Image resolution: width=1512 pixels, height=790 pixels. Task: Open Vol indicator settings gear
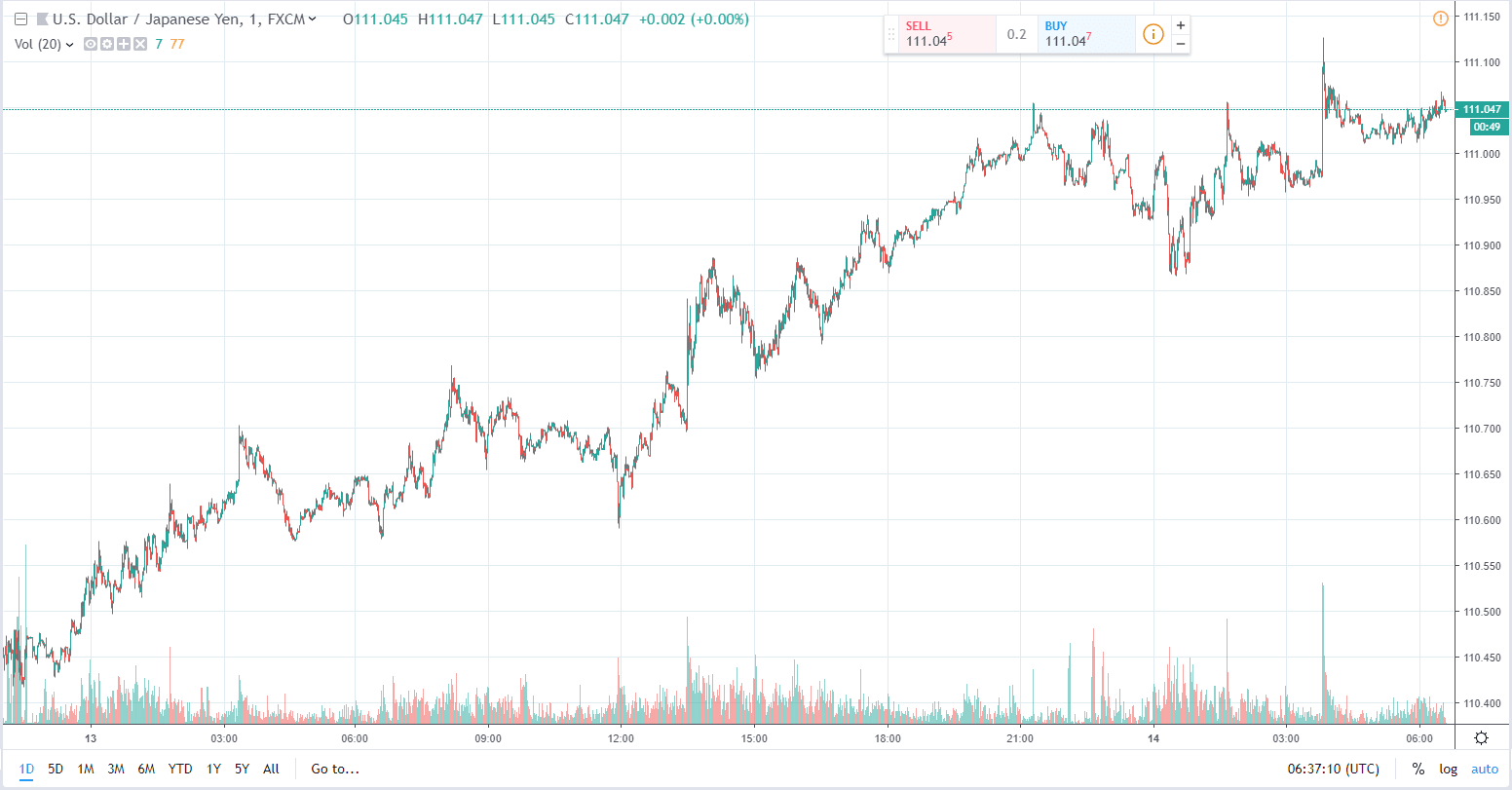tap(107, 44)
